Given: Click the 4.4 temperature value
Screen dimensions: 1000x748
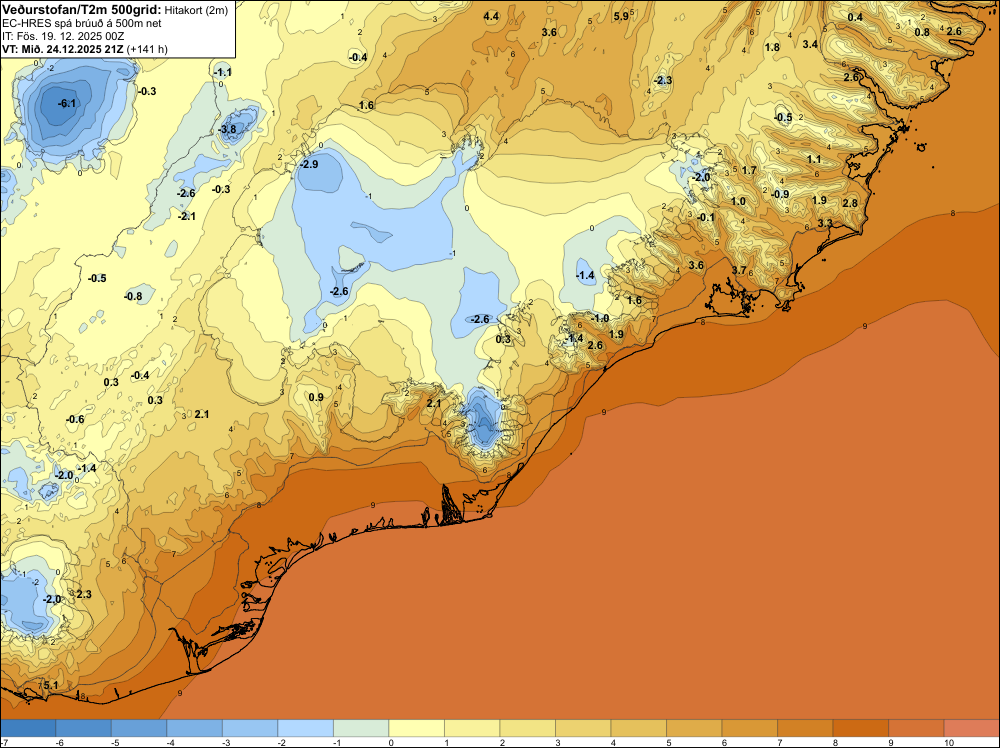Looking at the screenshot, I should (x=491, y=17).
